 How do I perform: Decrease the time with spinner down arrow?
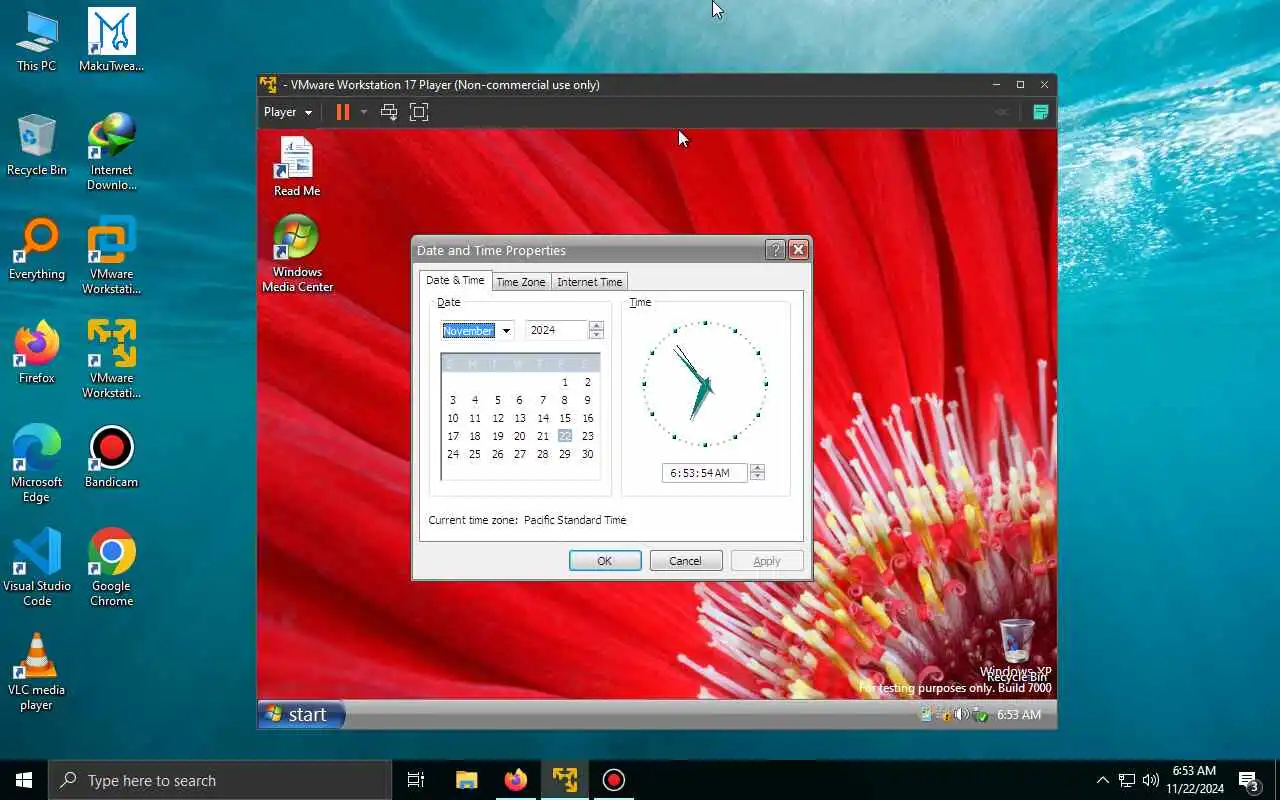click(x=757, y=477)
